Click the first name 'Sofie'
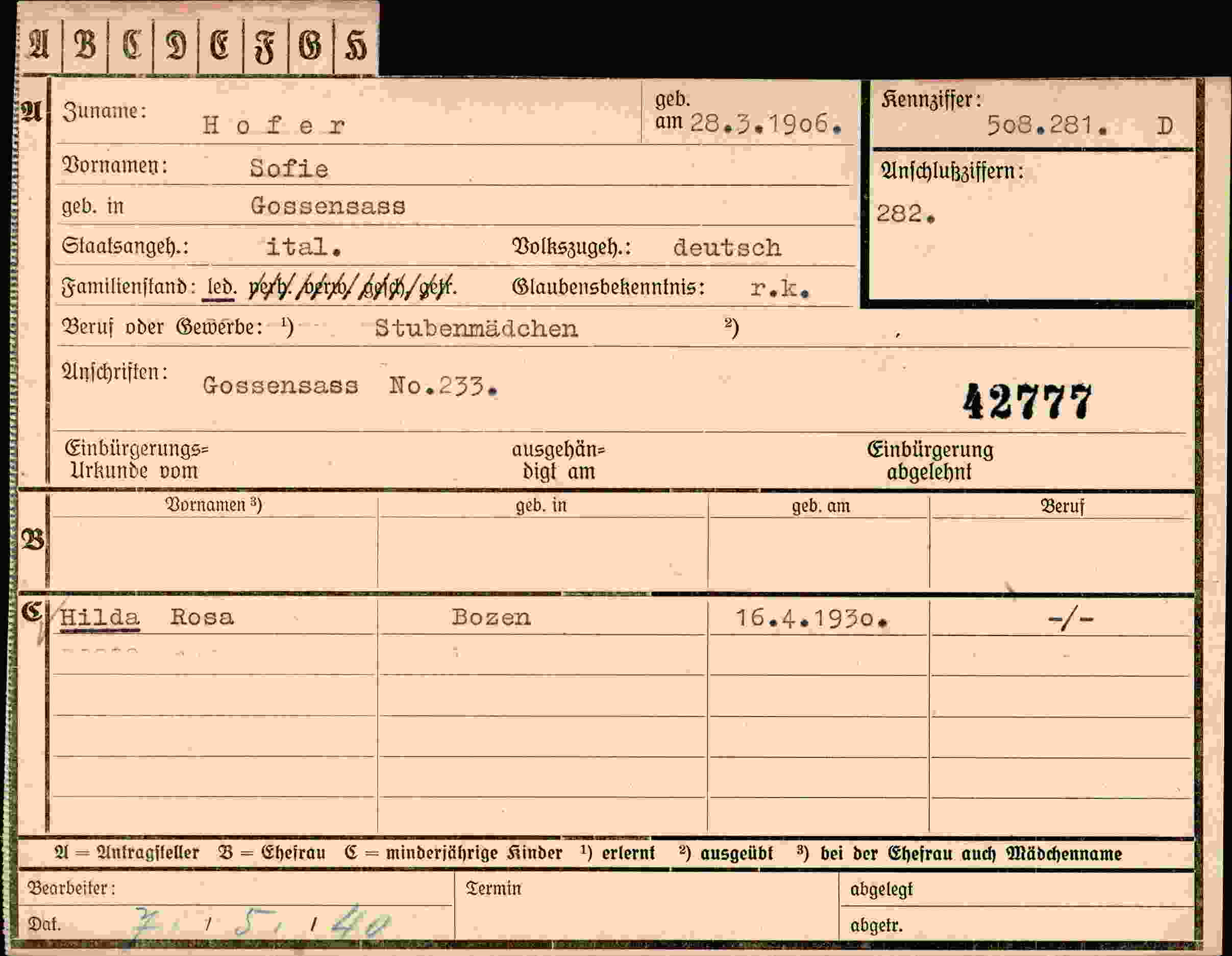1232x956 pixels. point(289,169)
